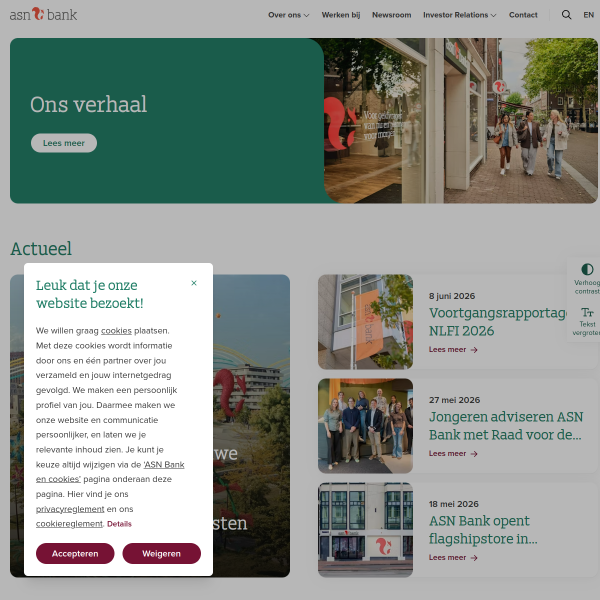Switch language to EN

pyautogui.click(x=588, y=15)
